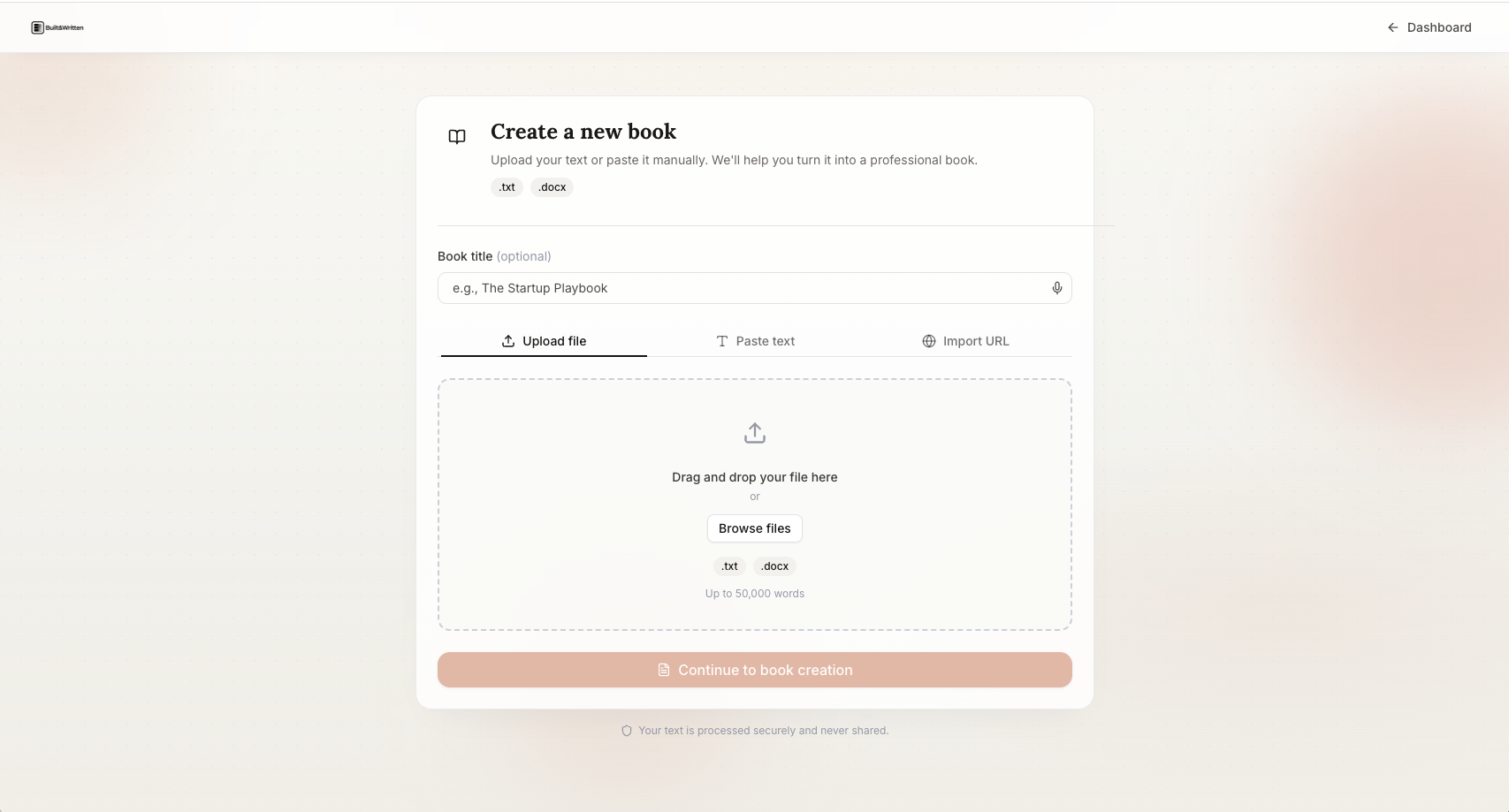Screen dimensions: 1509x812
Task: Click the document icon on the continue button
Action: (x=663, y=670)
